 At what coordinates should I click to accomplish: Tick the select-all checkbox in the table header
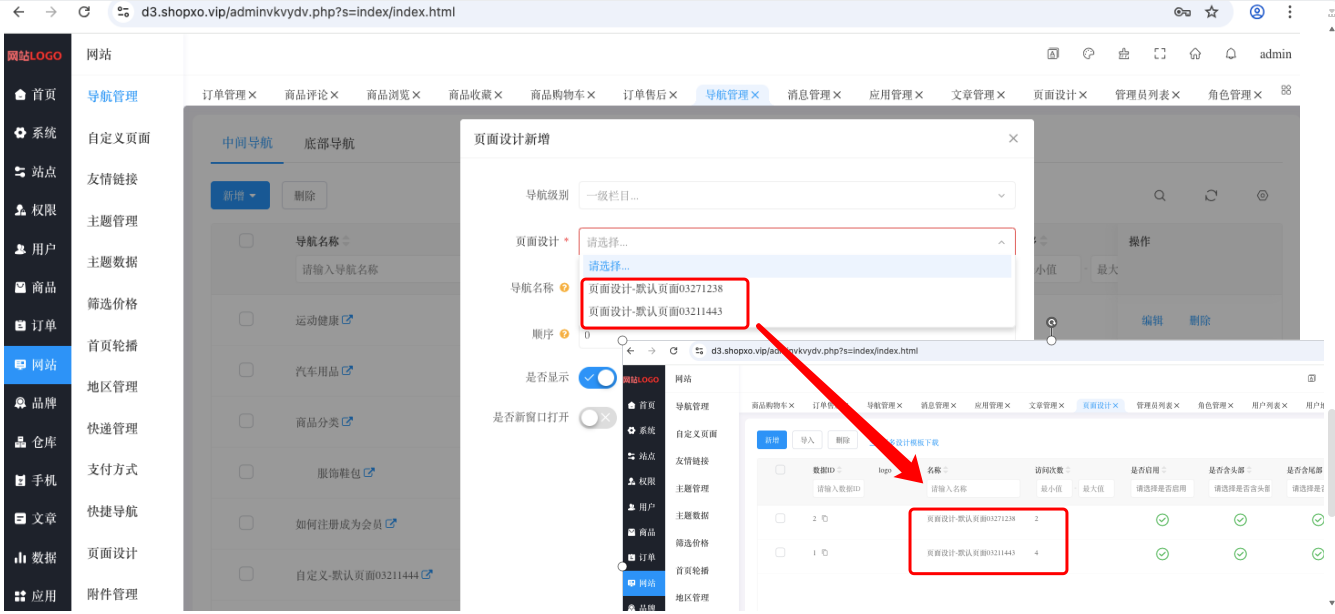pos(246,240)
